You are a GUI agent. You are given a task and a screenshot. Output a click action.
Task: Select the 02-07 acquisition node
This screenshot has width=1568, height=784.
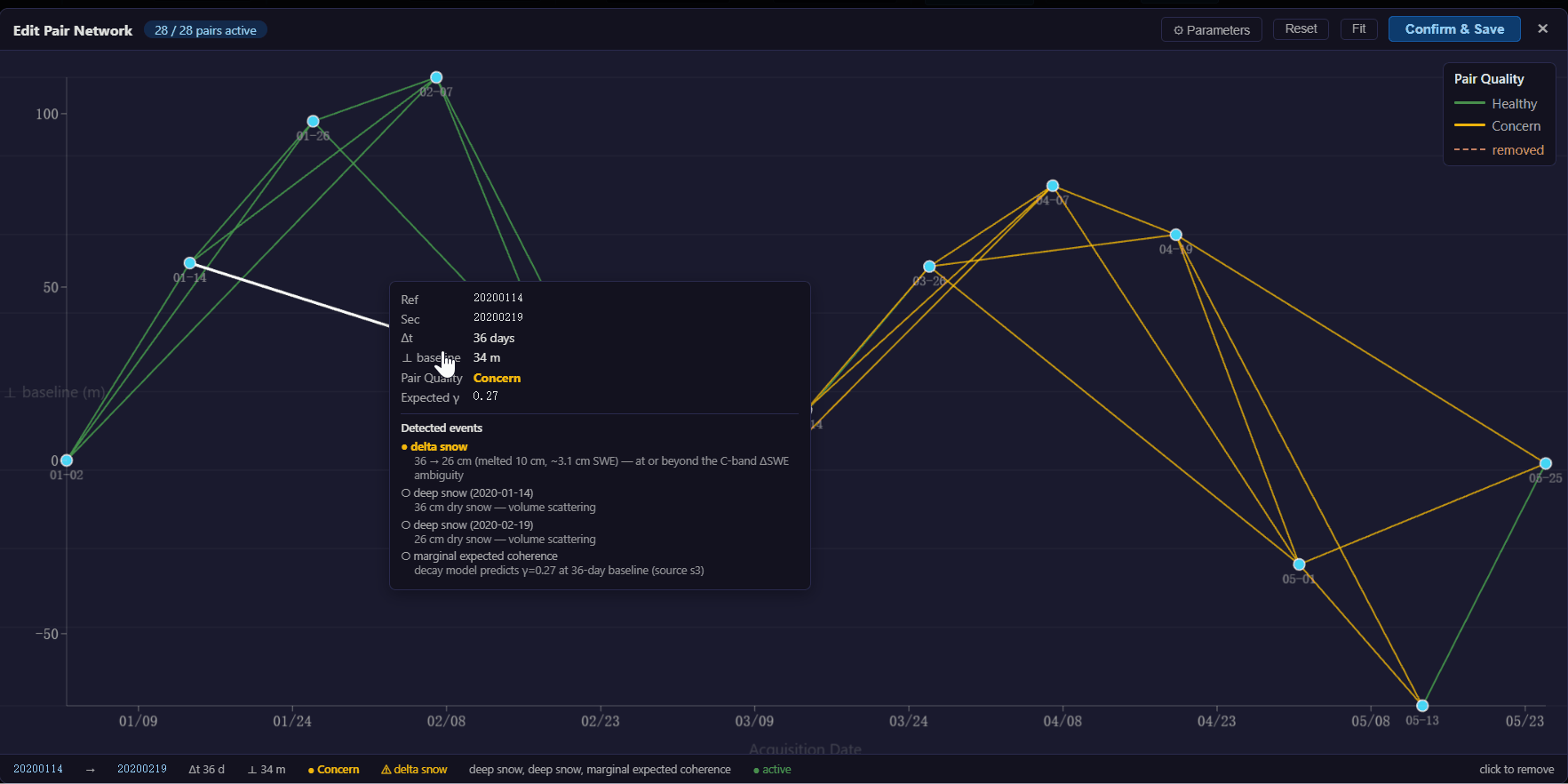click(x=436, y=77)
